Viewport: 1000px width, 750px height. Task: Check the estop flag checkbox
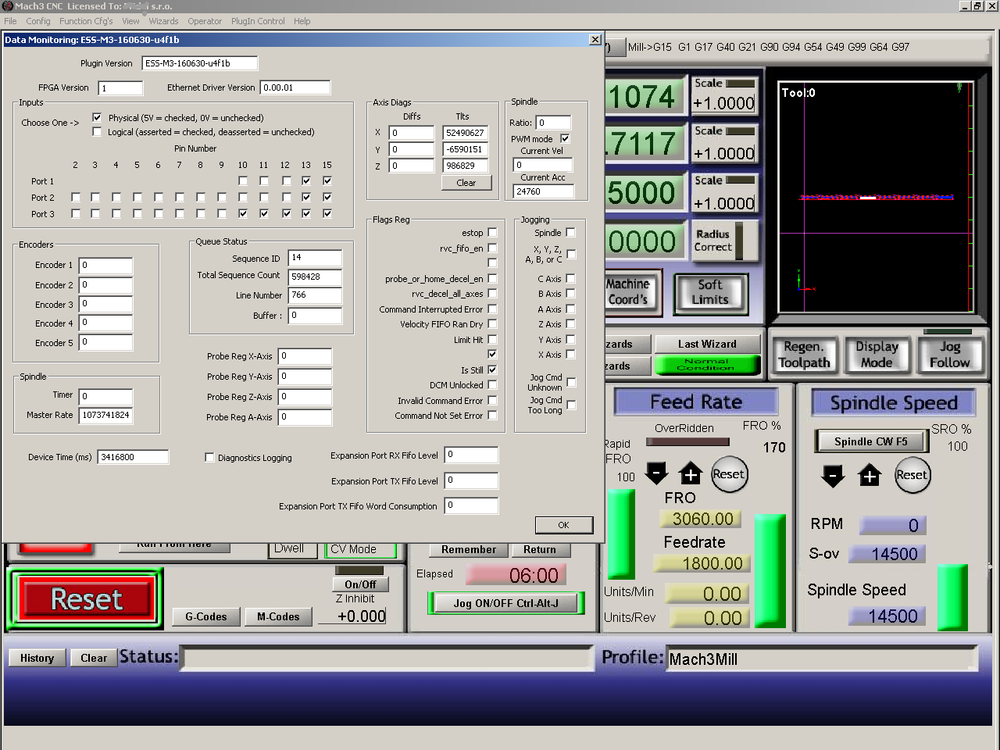point(492,233)
